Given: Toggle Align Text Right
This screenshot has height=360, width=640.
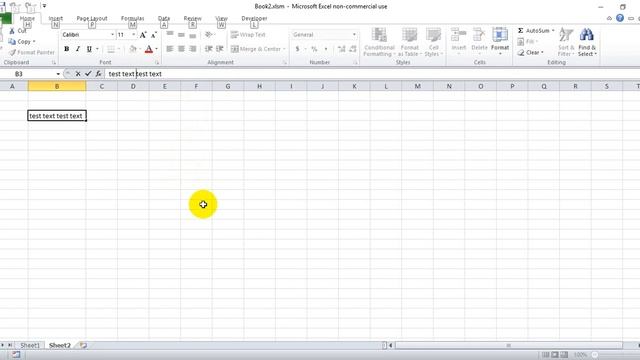Looking at the screenshot, I should coord(193,49).
